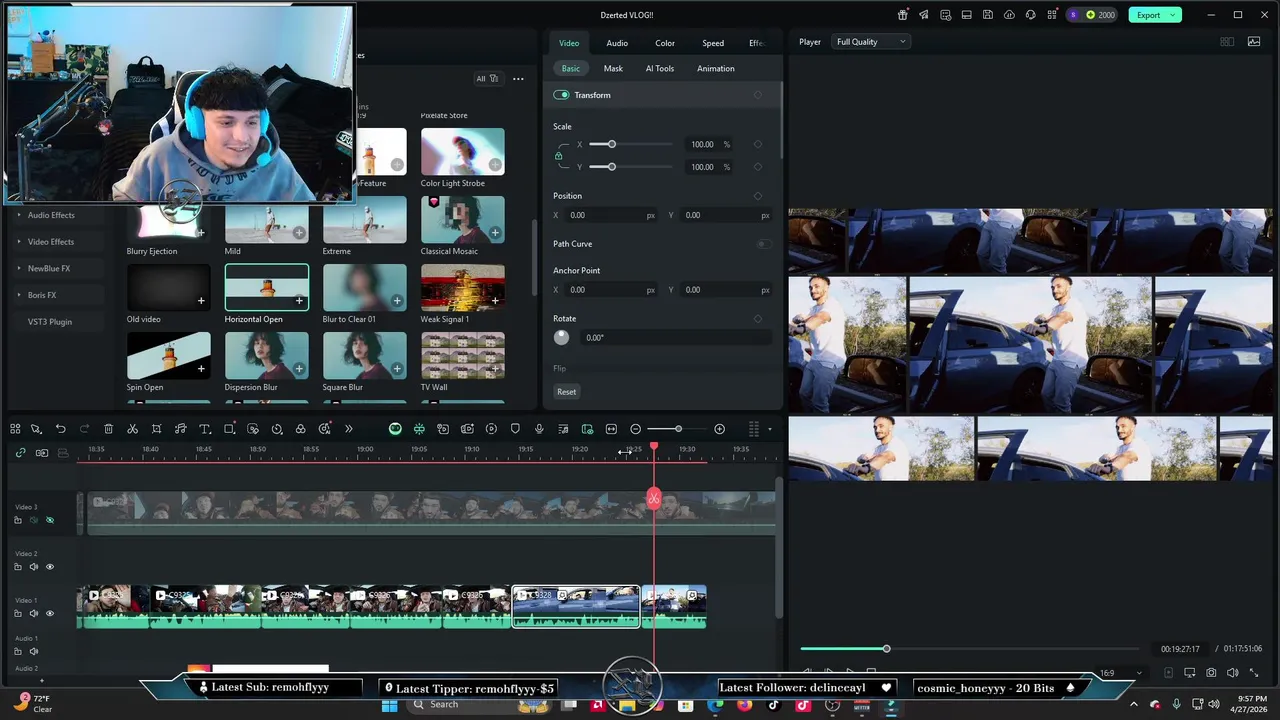This screenshot has height=720, width=1280.
Task: Open the Full Quality dropdown
Action: [x=870, y=42]
